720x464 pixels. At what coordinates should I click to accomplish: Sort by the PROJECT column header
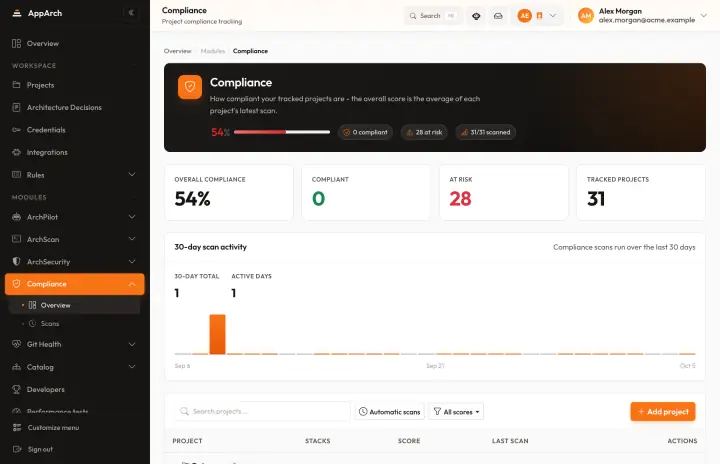point(187,441)
